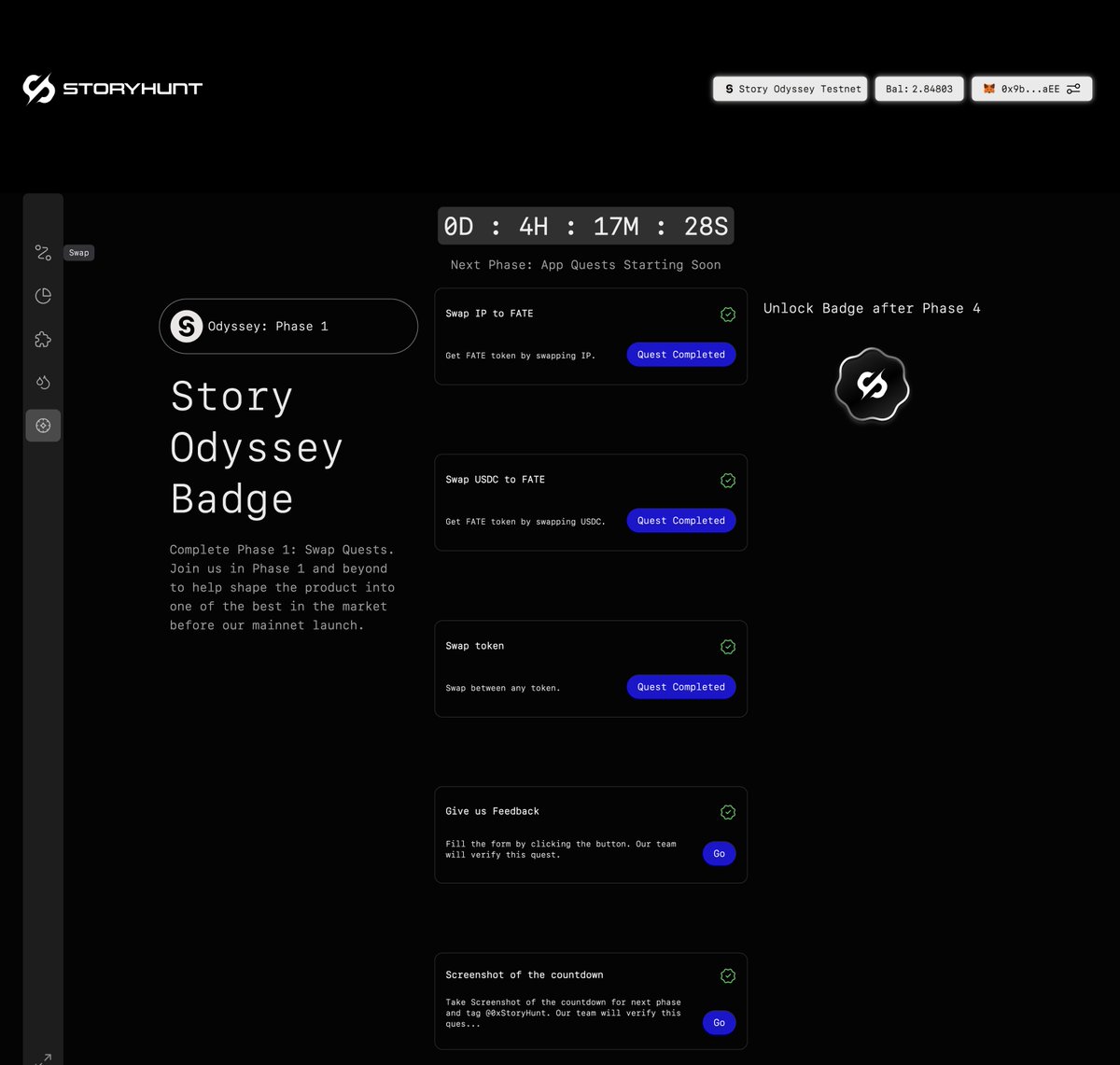Click 'Unlock Badge after Phase 4' text
1120x1065 pixels.
872,308
